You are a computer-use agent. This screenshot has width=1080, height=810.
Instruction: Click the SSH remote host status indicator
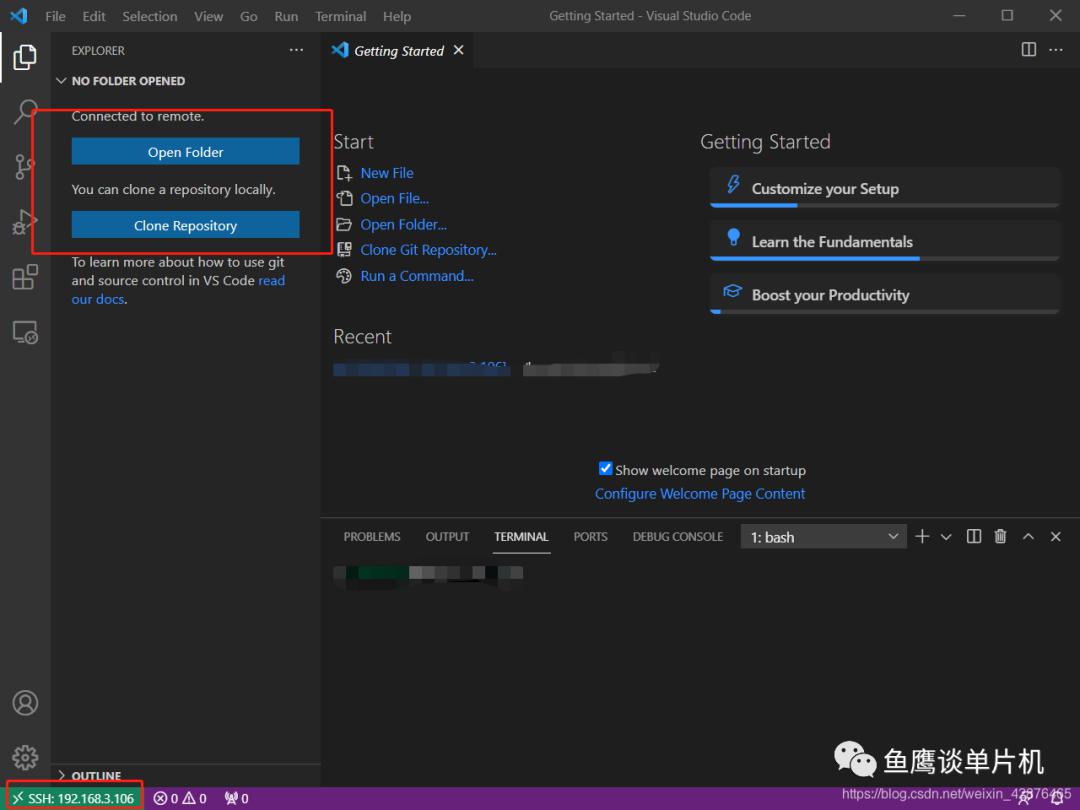[74, 798]
